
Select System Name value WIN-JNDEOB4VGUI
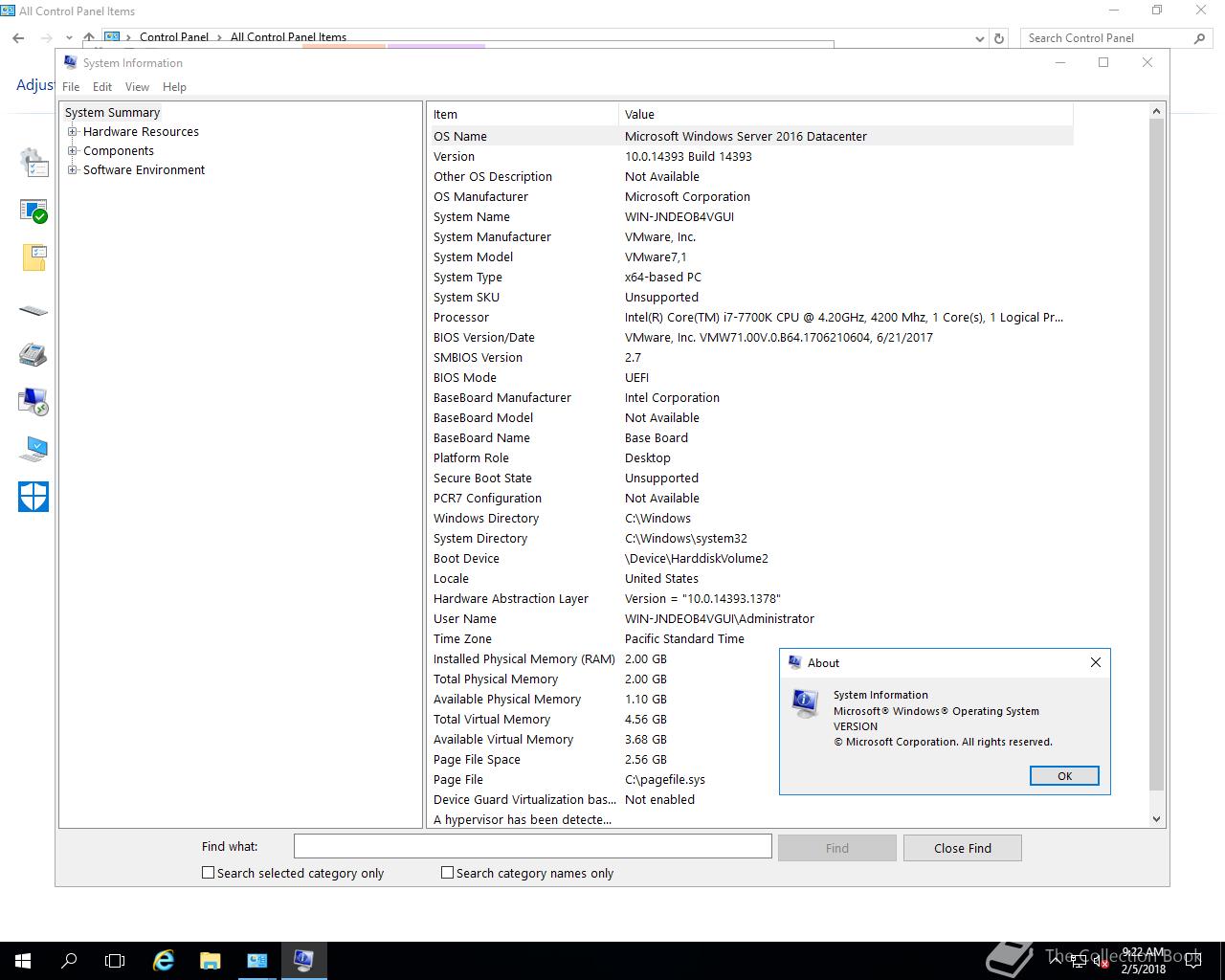(679, 216)
